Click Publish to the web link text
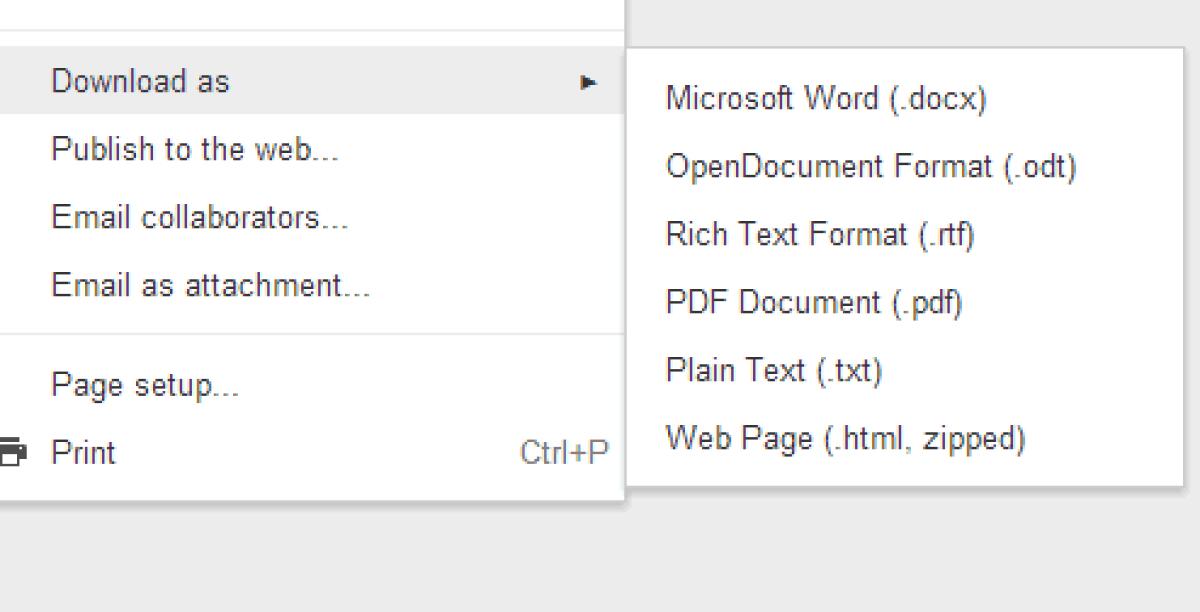 [195, 149]
